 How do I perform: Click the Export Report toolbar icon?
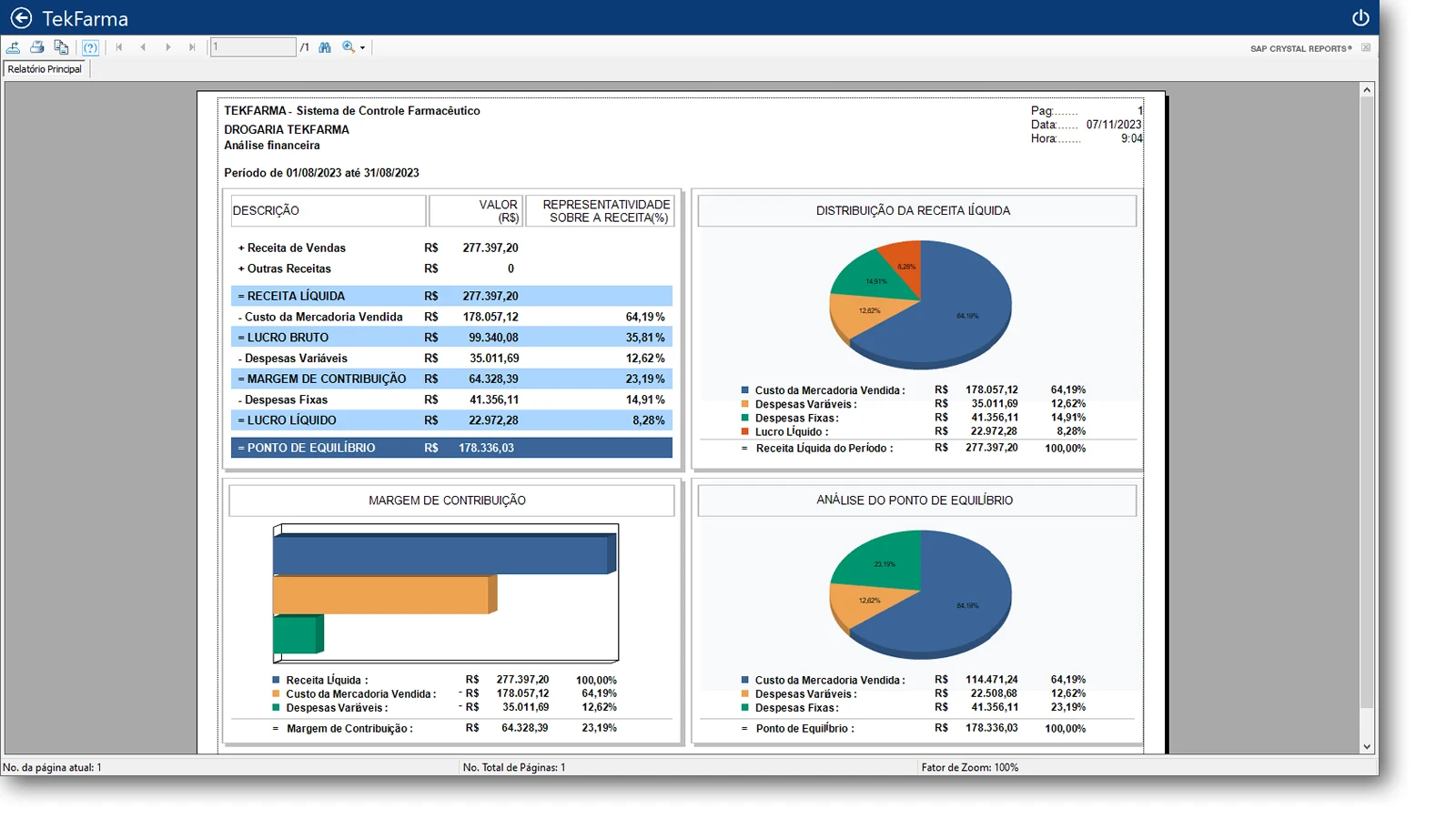click(x=14, y=47)
